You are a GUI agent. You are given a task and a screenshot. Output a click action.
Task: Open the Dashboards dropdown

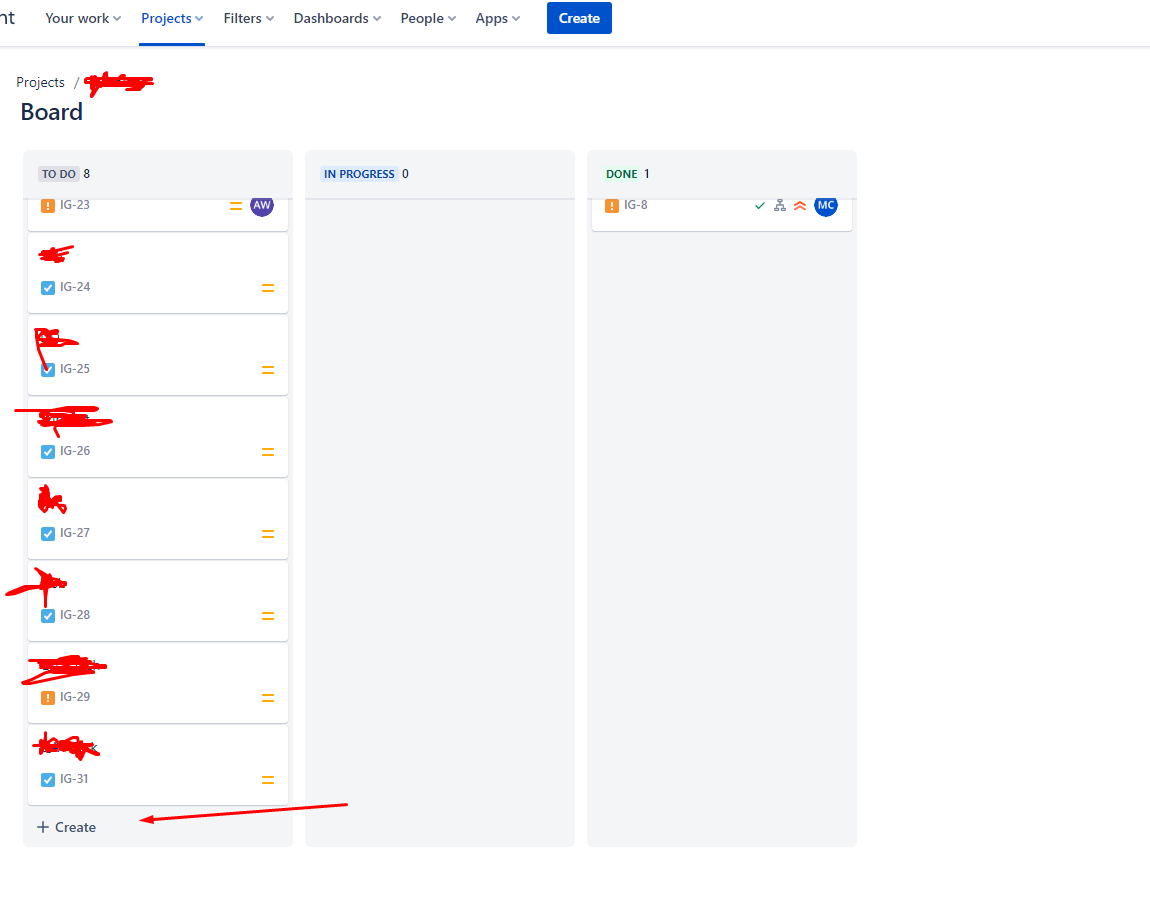pos(337,18)
